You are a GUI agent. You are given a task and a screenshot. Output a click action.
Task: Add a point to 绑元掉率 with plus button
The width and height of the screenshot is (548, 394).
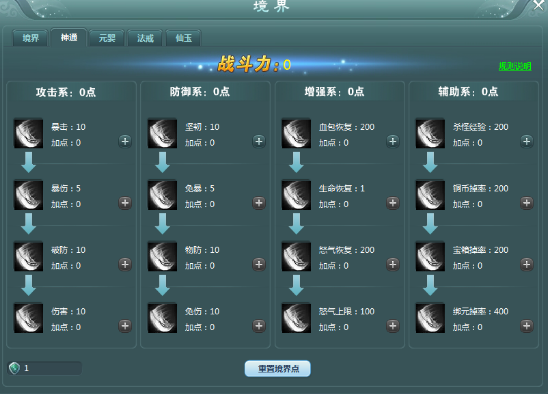[x=527, y=326]
